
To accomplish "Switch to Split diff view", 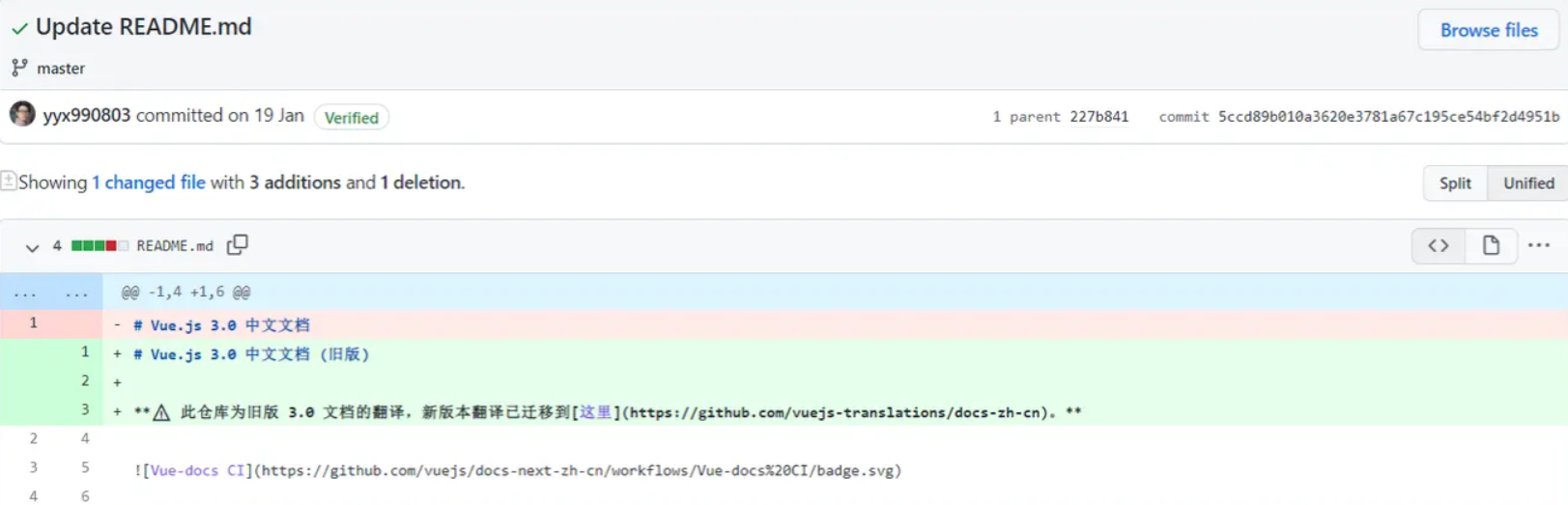I will pos(1455,182).
